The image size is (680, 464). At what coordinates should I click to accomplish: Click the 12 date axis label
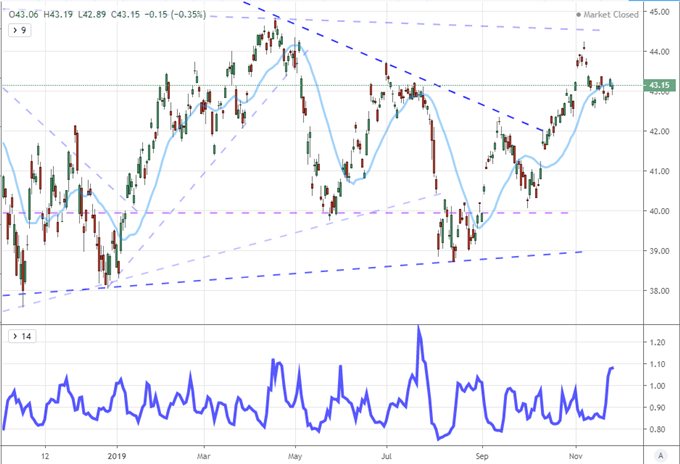pos(45,456)
